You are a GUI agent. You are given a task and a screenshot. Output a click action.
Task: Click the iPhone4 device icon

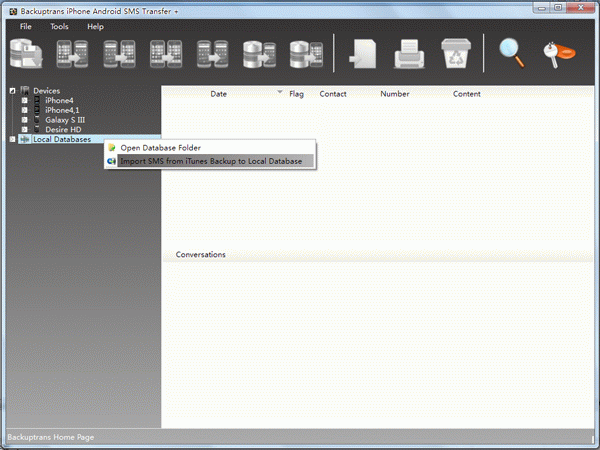(x=37, y=100)
